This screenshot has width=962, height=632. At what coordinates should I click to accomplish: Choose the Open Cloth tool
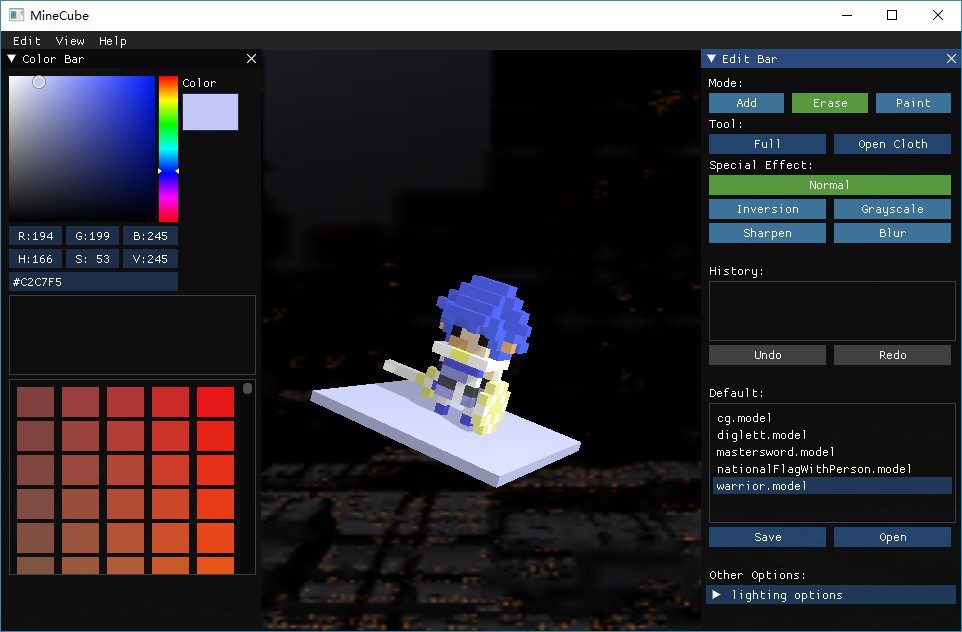[892, 144]
